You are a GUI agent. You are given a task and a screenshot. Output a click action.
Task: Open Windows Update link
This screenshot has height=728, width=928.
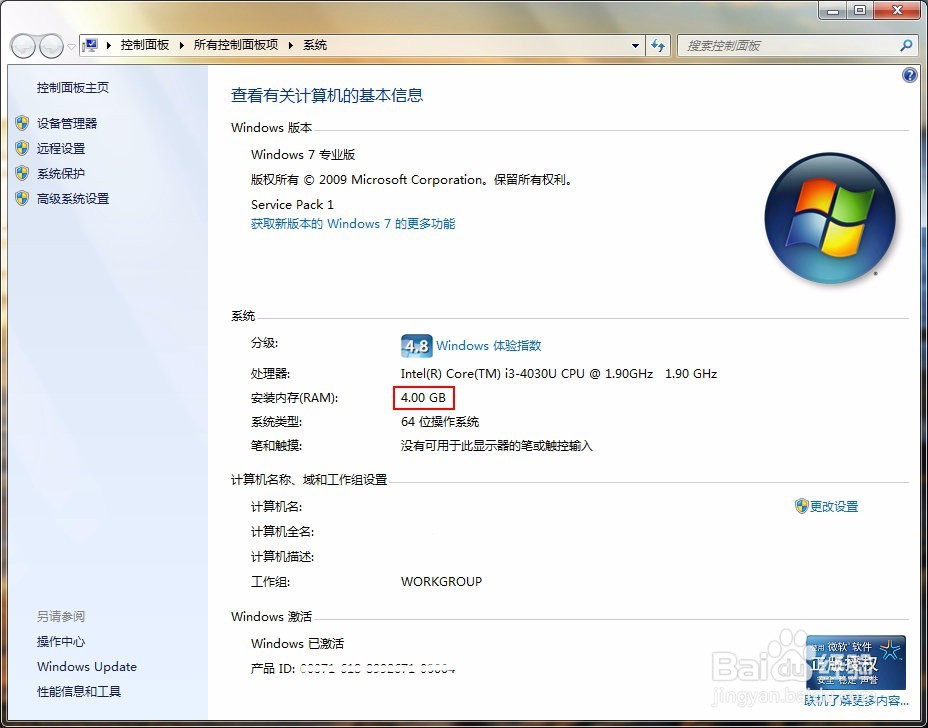87,666
